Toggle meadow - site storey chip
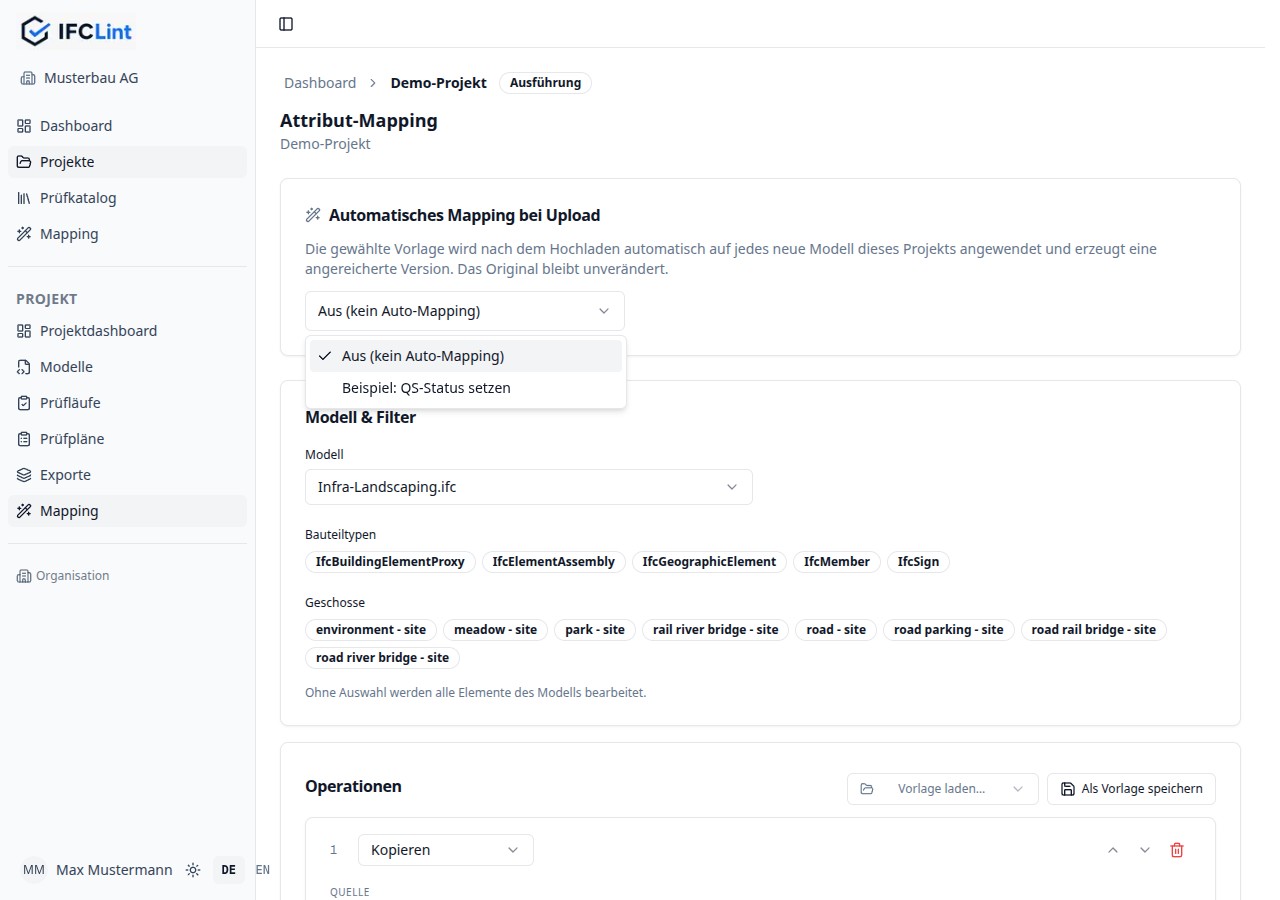This screenshot has height=900, width=1280. (495, 630)
